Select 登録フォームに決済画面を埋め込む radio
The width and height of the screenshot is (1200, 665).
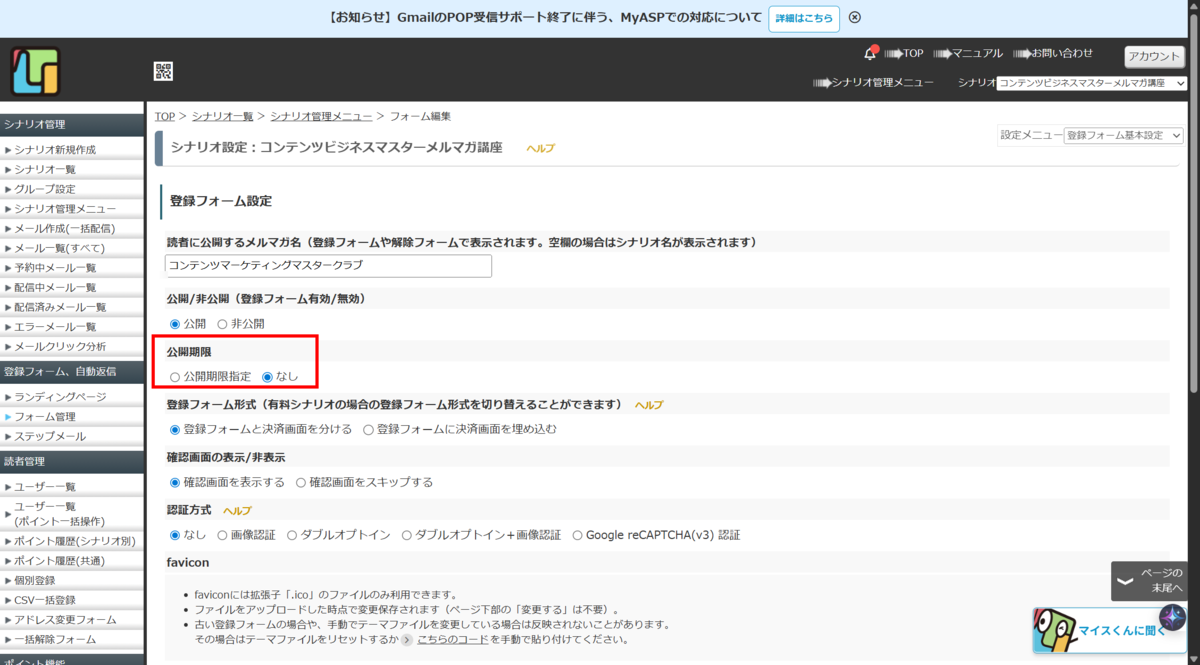(x=368, y=429)
